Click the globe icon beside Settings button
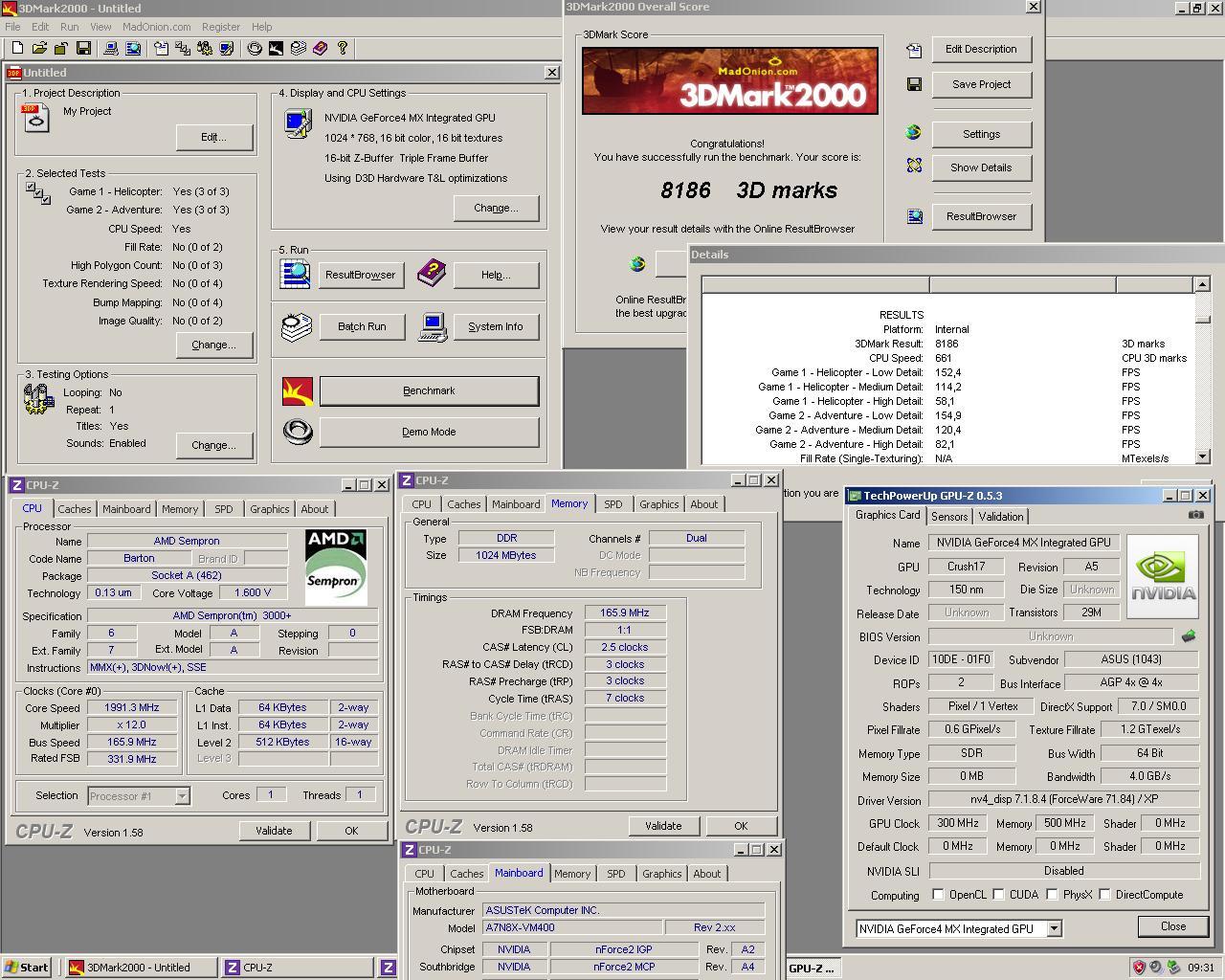Viewport: 1225px width, 980px height. point(914,133)
